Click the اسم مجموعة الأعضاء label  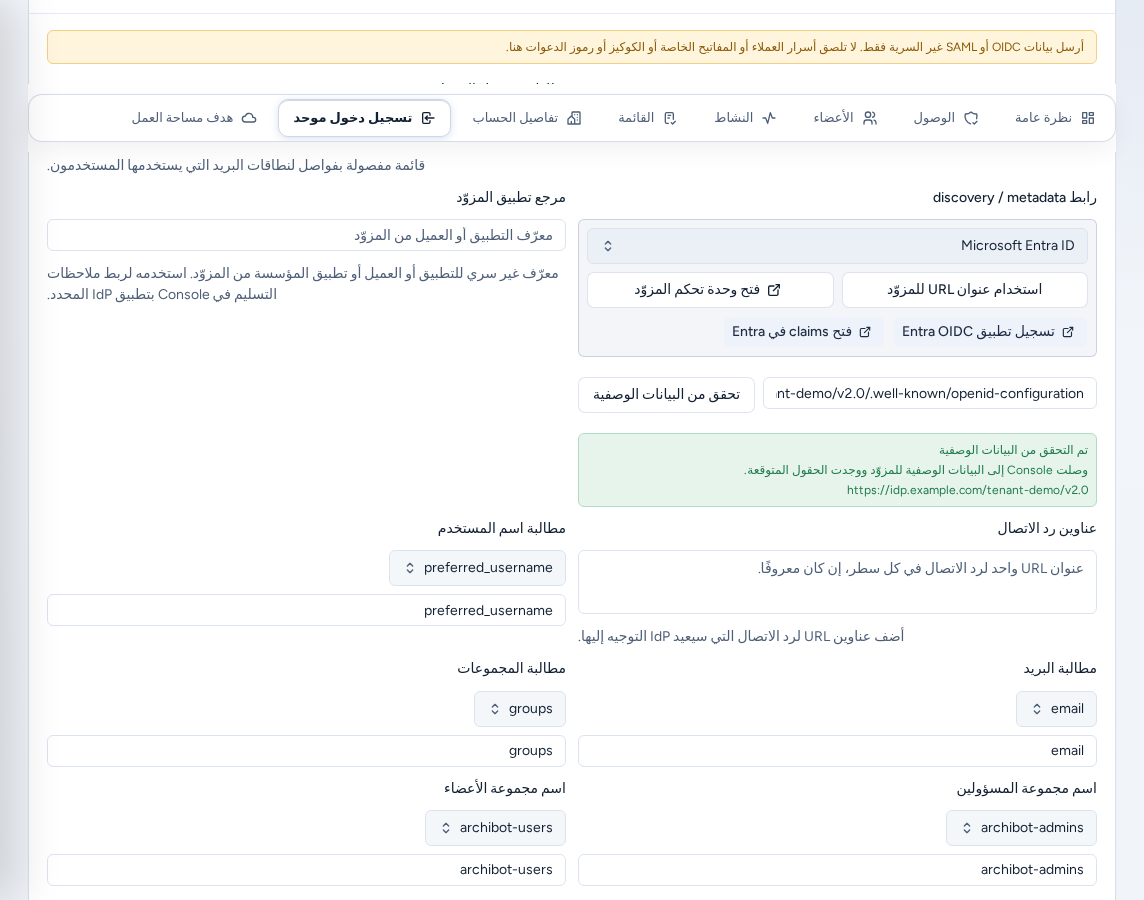pos(504,788)
